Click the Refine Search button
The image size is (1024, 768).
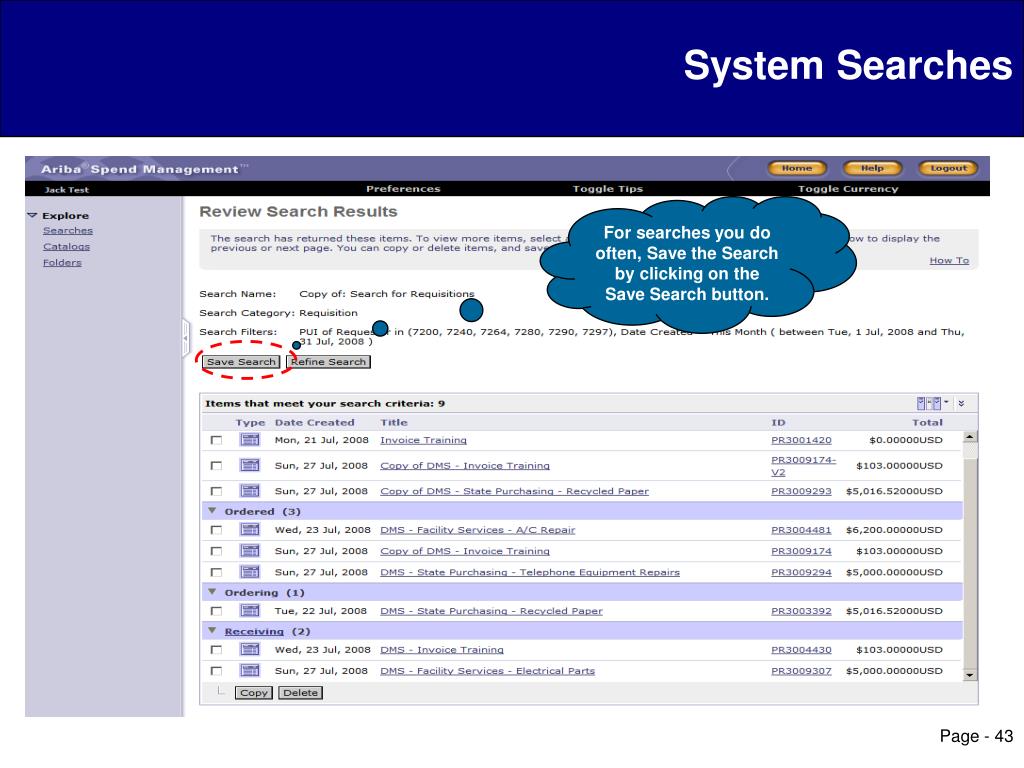click(328, 362)
